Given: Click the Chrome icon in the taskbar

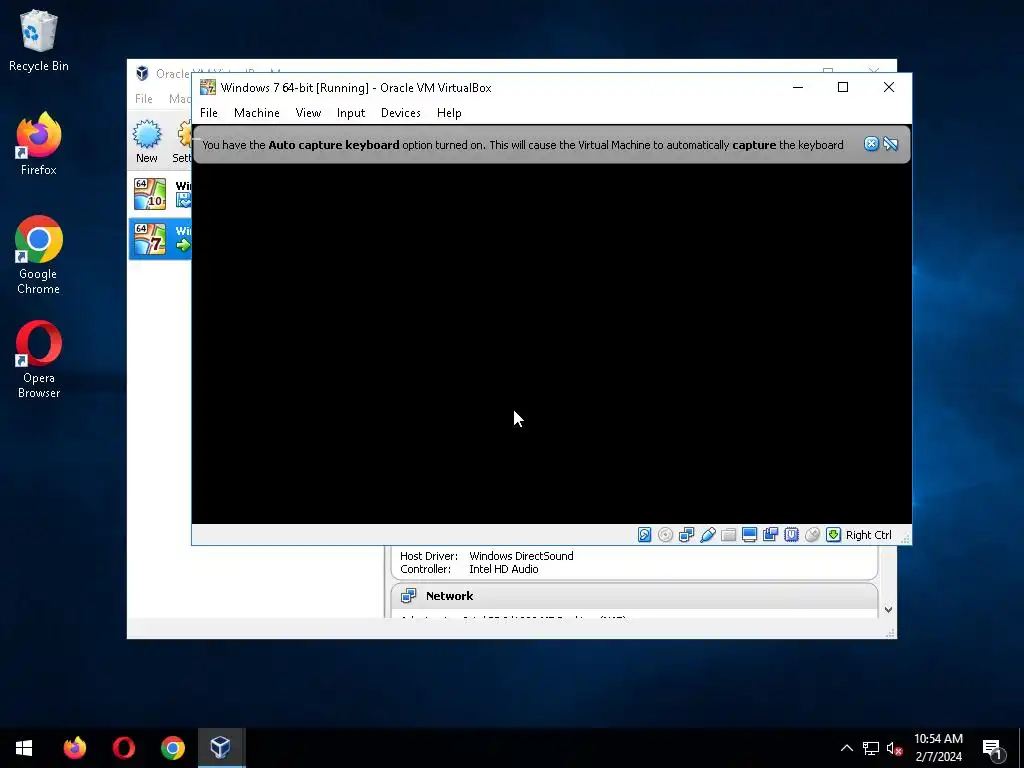Looking at the screenshot, I should click(x=173, y=748).
